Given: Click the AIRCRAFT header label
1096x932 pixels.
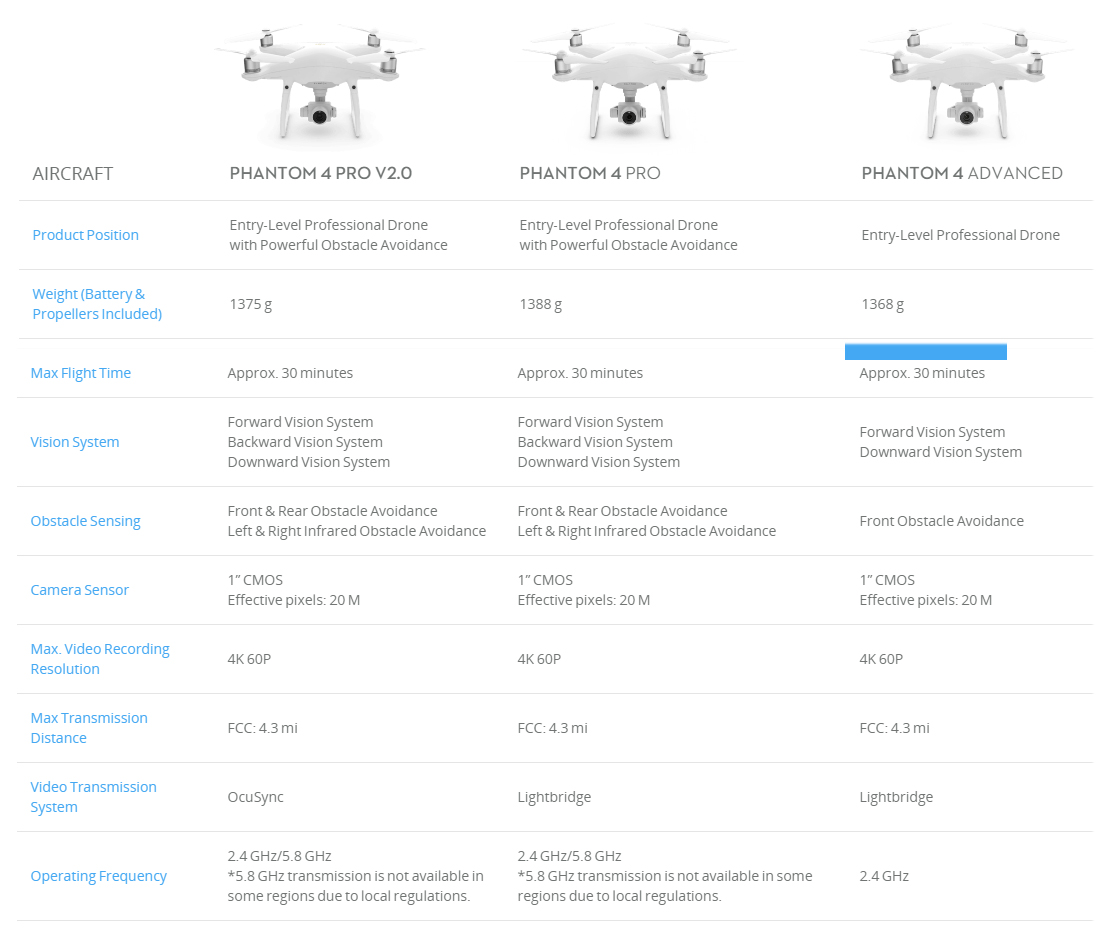Looking at the screenshot, I should tap(73, 174).
